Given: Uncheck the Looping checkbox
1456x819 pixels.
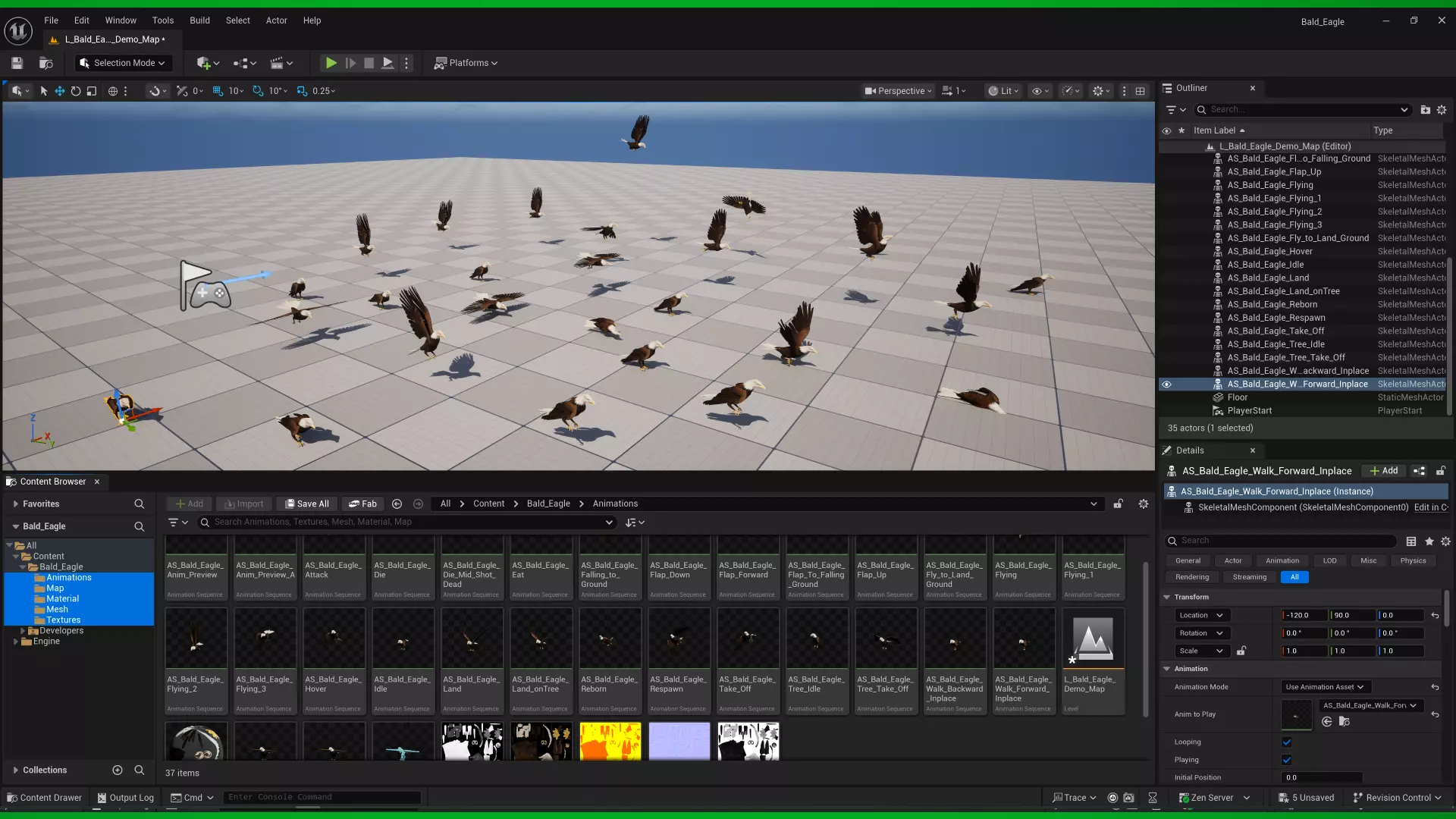Looking at the screenshot, I should coord(1286,742).
